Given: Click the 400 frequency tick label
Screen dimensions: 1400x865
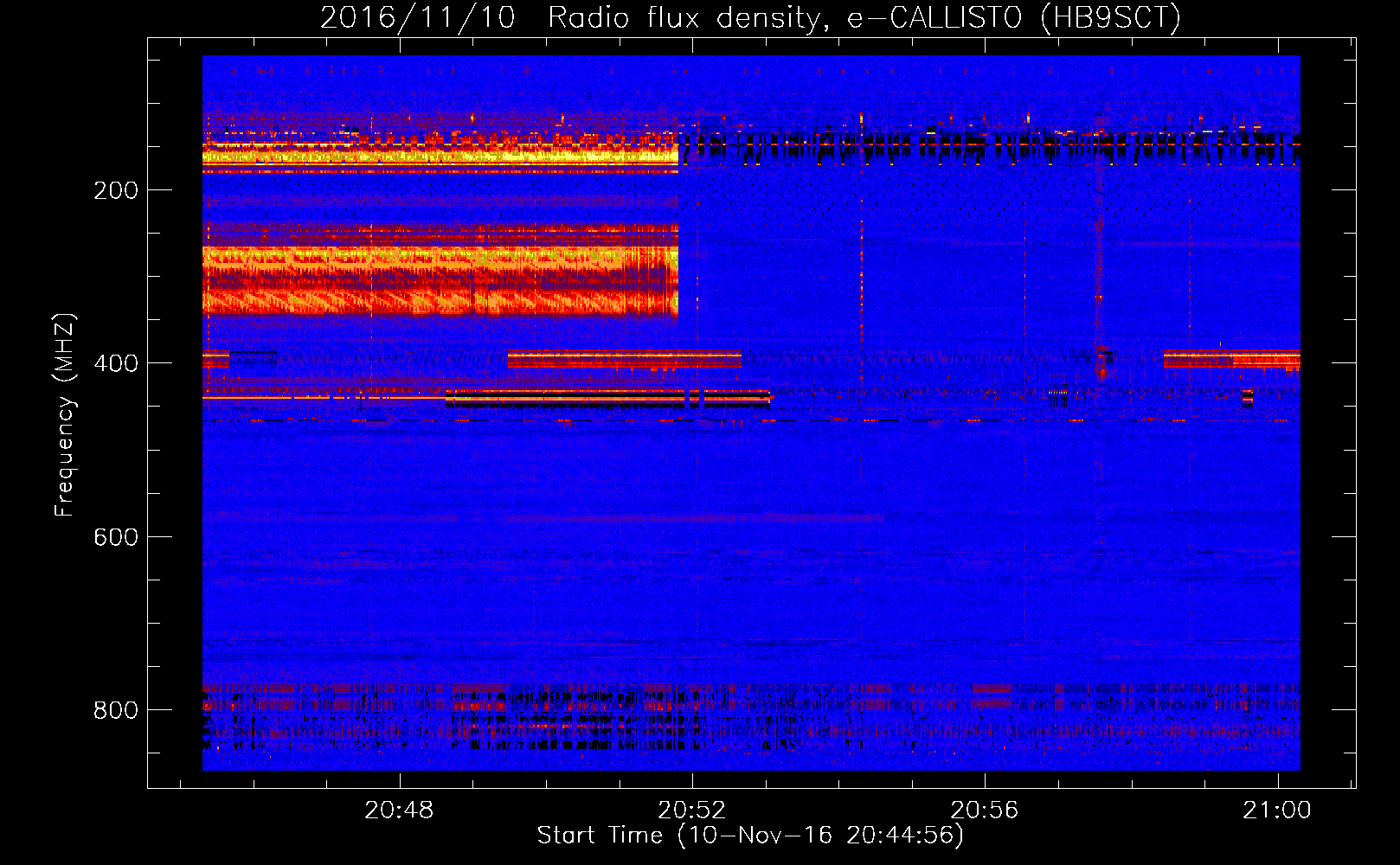Looking at the screenshot, I should point(116,363).
